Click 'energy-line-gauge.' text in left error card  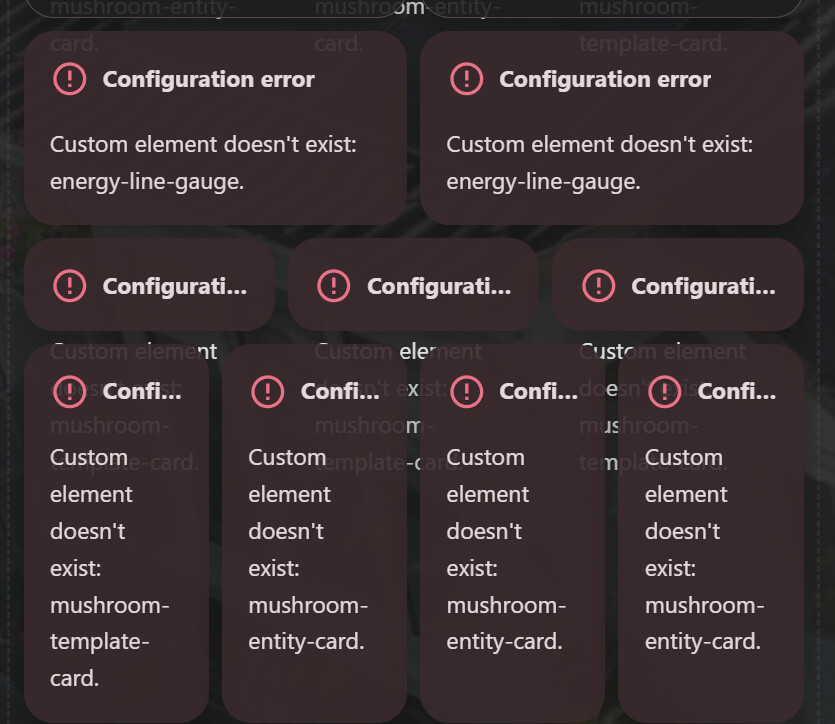[147, 182]
